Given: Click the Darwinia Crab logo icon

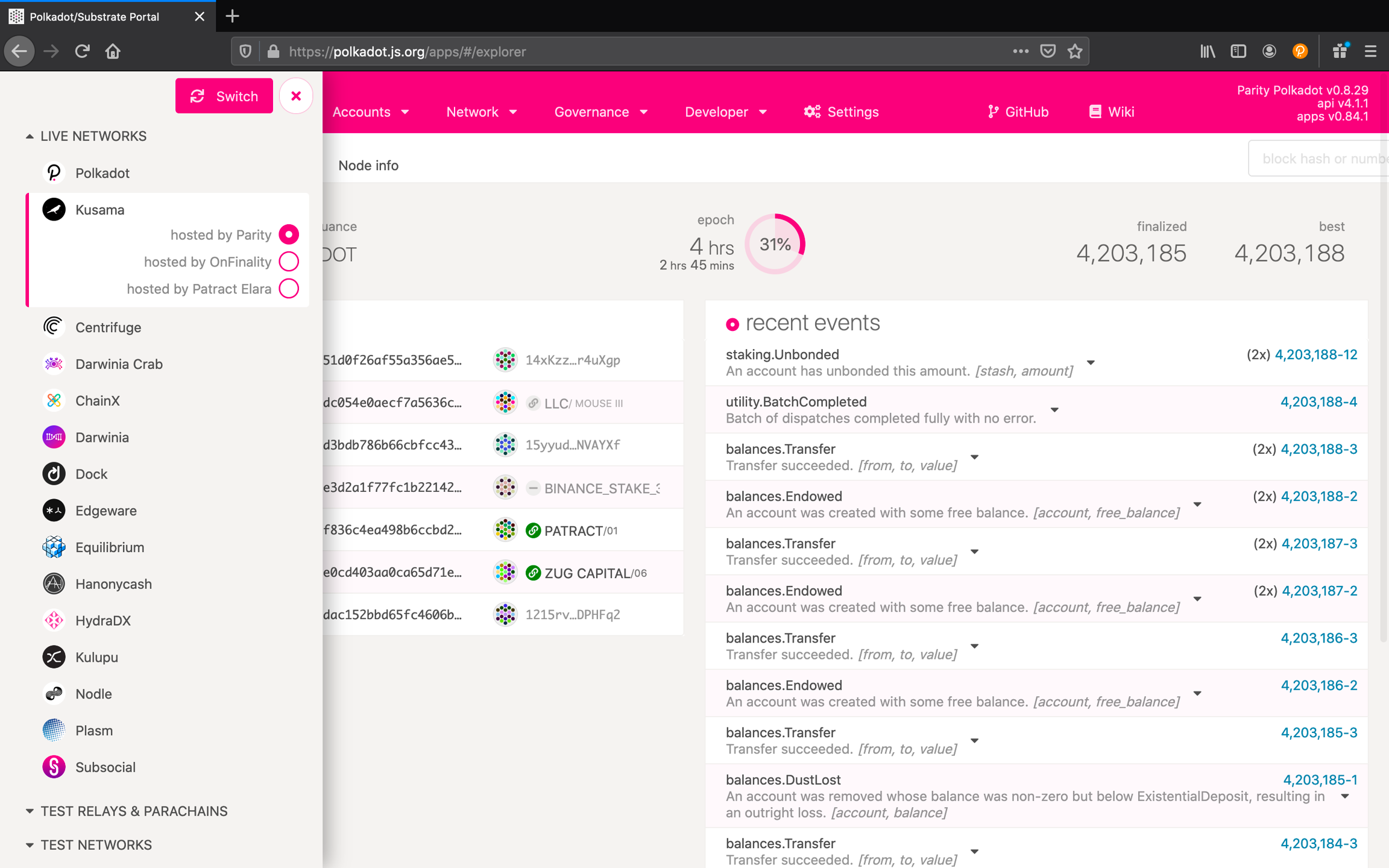Looking at the screenshot, I should 54,363.
